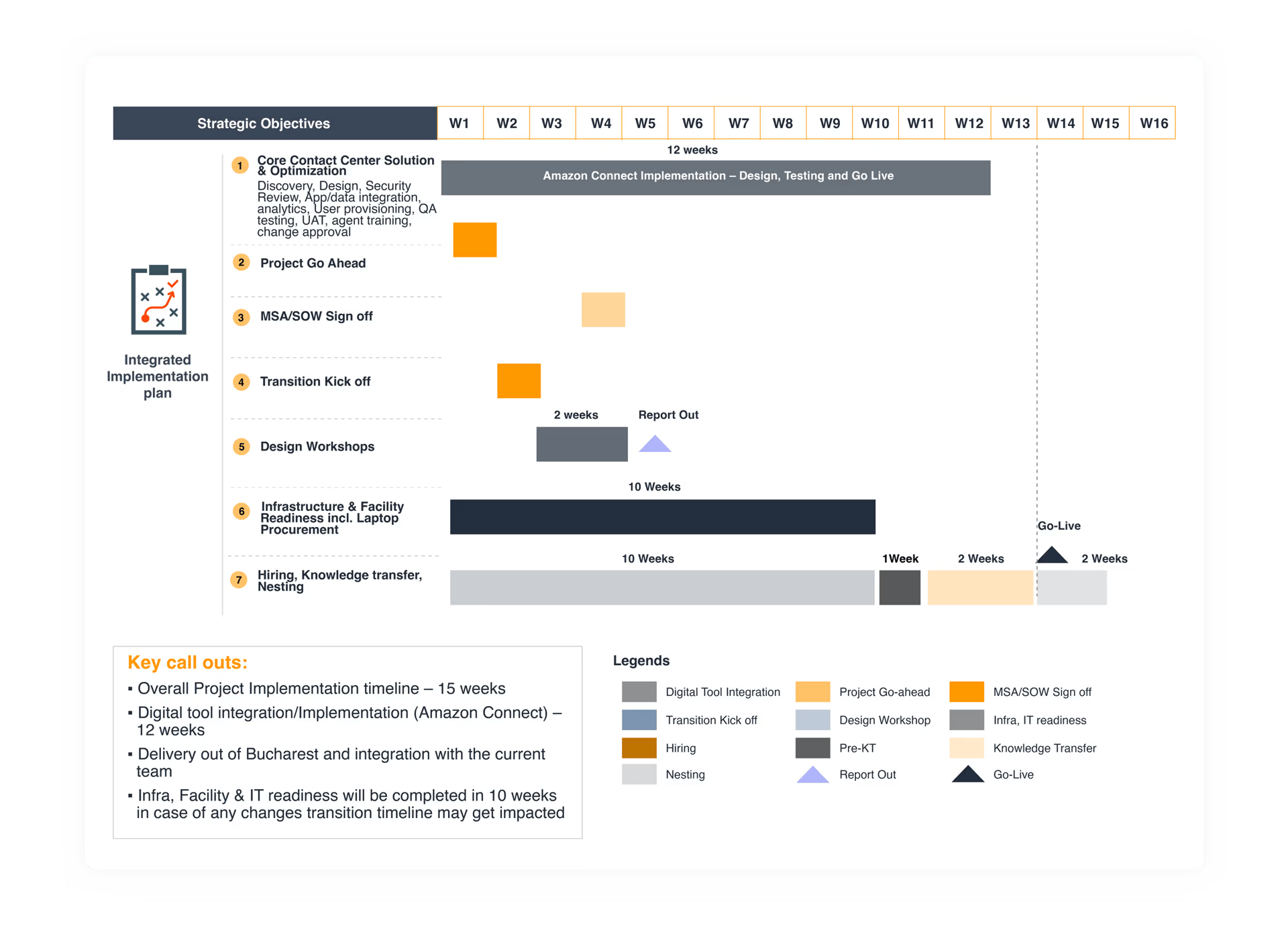Click the number 6 circle badge
1288x936 pixels.
tap(241, 512)
